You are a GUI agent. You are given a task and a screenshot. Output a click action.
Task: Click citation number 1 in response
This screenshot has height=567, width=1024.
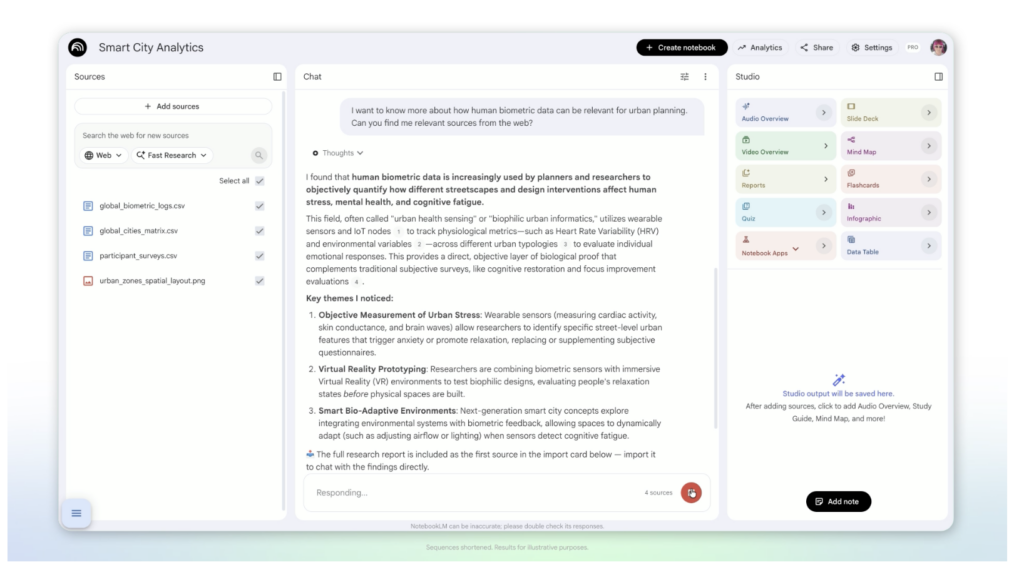click(398, 231)
